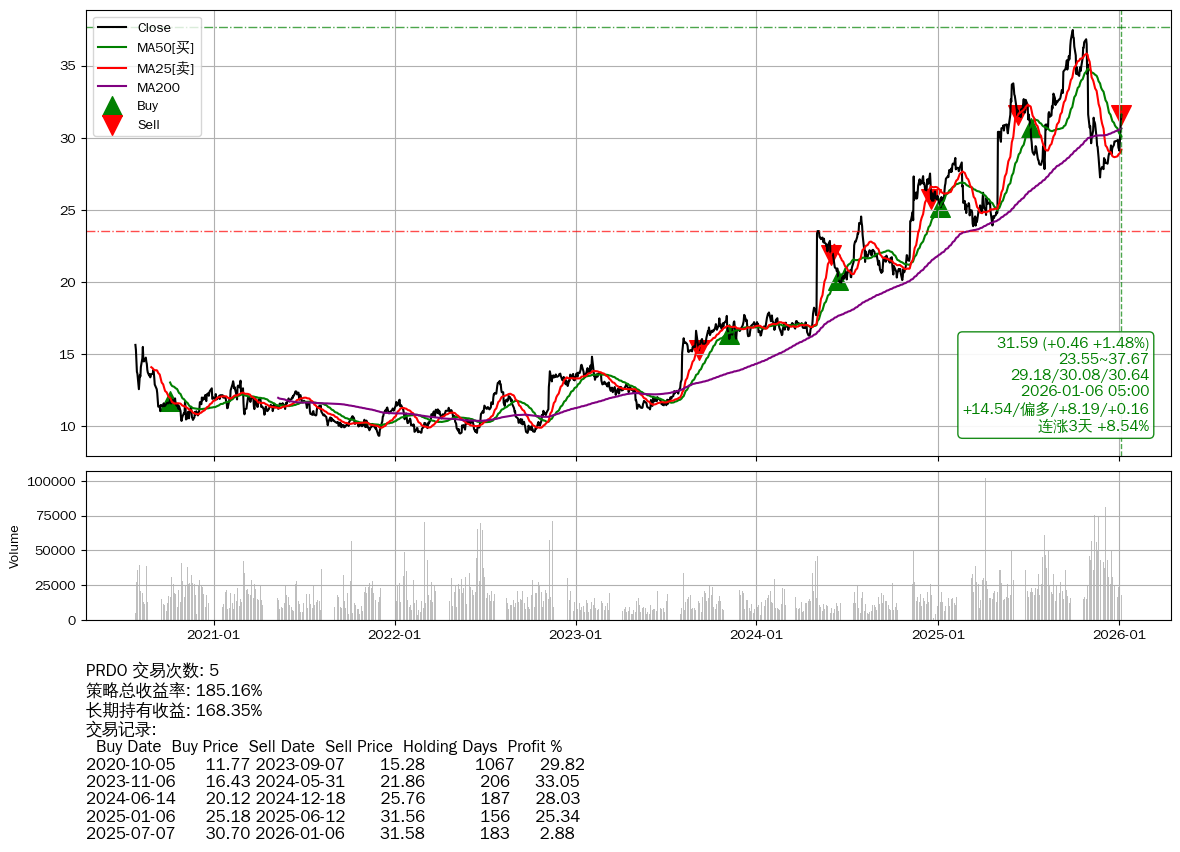Click the red Sell triangle in the legend
1180x852 pixels.
113,125
